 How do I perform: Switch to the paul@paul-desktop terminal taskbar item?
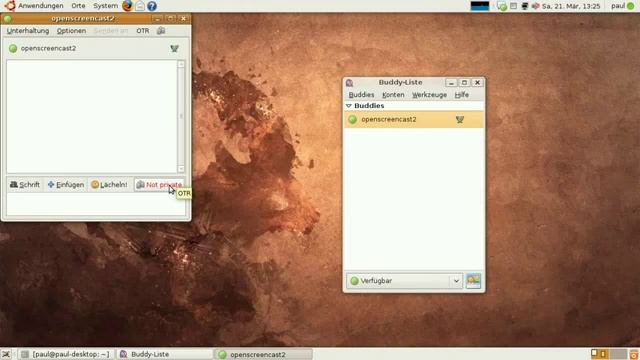(67, 354)
